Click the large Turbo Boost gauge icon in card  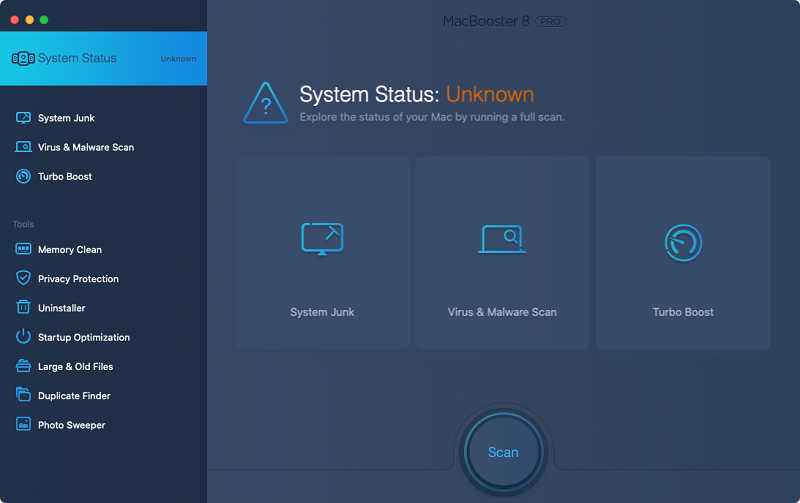click(x=683, y=243)
